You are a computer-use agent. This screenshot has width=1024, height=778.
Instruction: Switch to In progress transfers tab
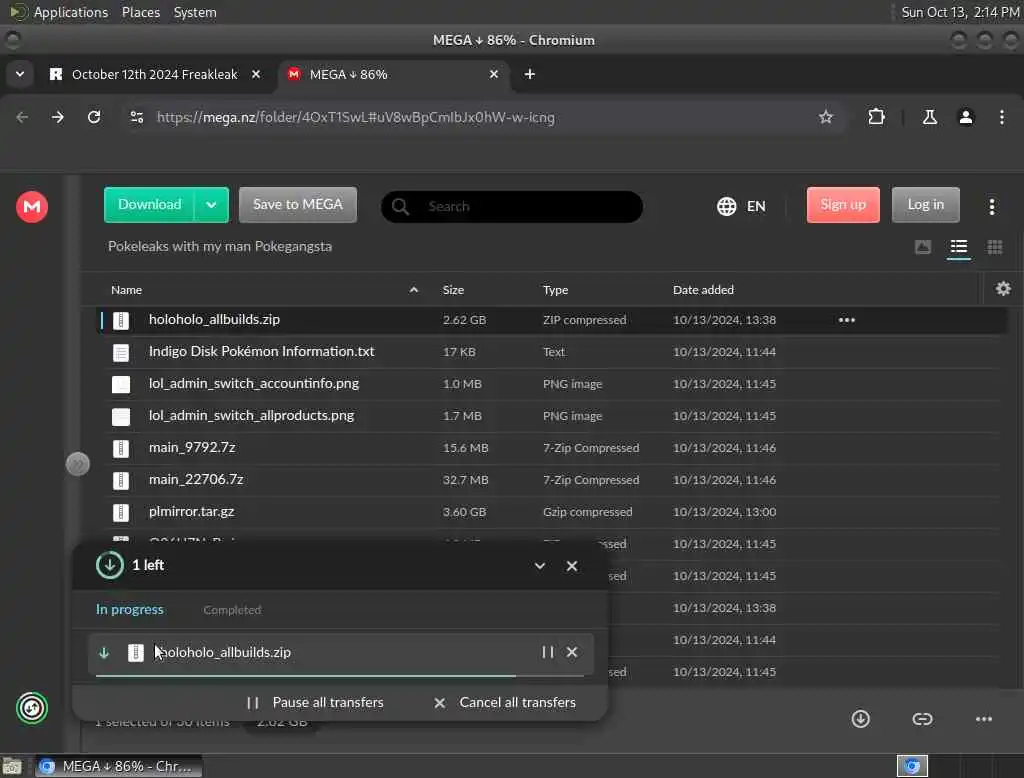(x=129, y=609)
